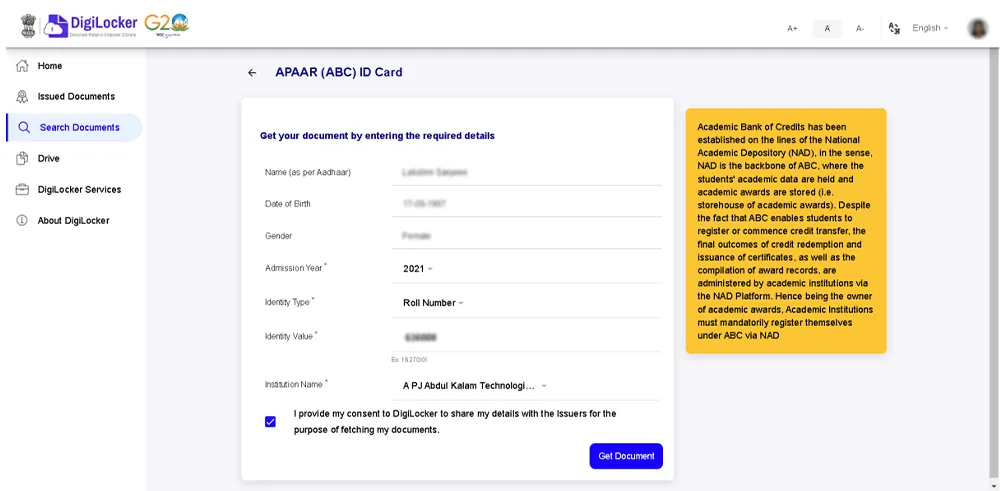Click the language translate icon

[x=894, y=28]
